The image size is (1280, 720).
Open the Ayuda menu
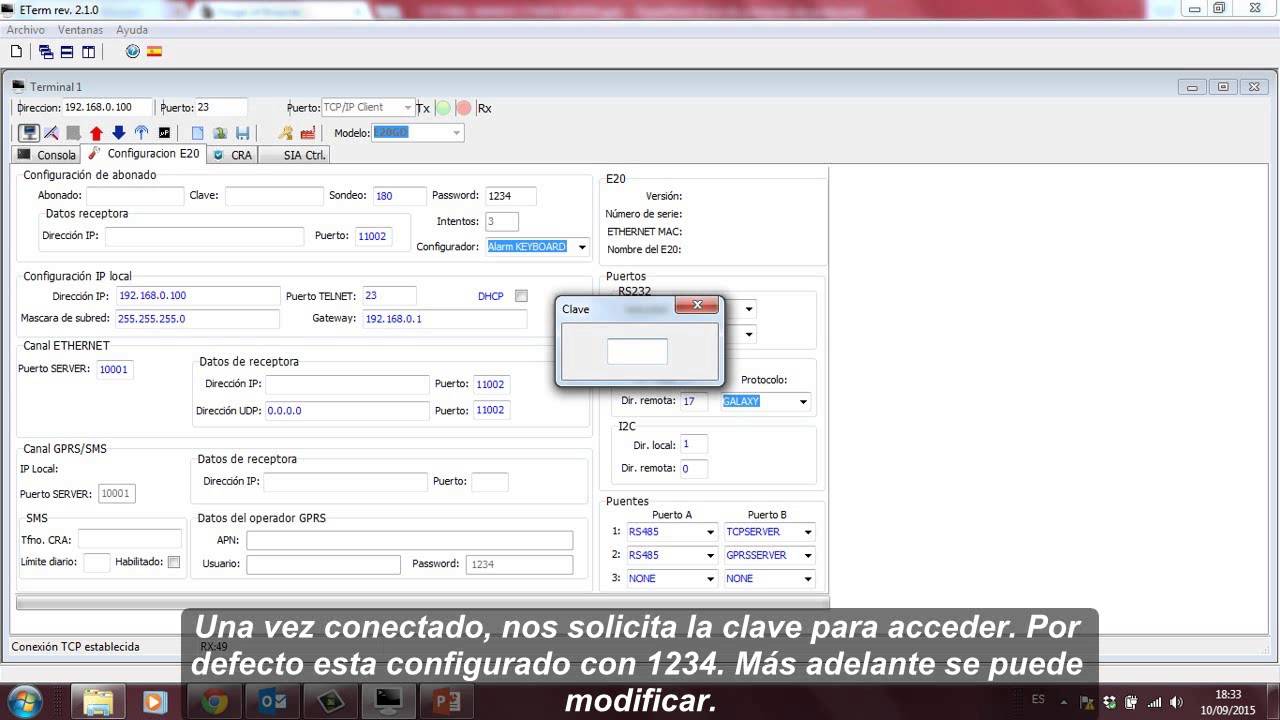[x=132, y=30]
